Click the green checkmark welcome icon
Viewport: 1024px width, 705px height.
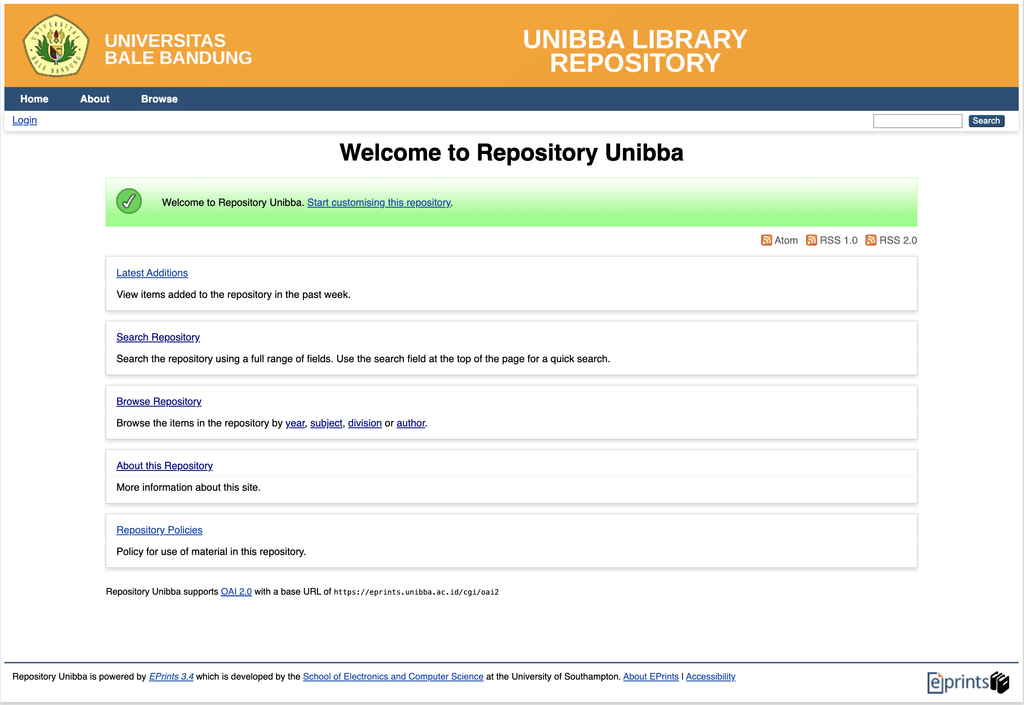coord(129,201)
